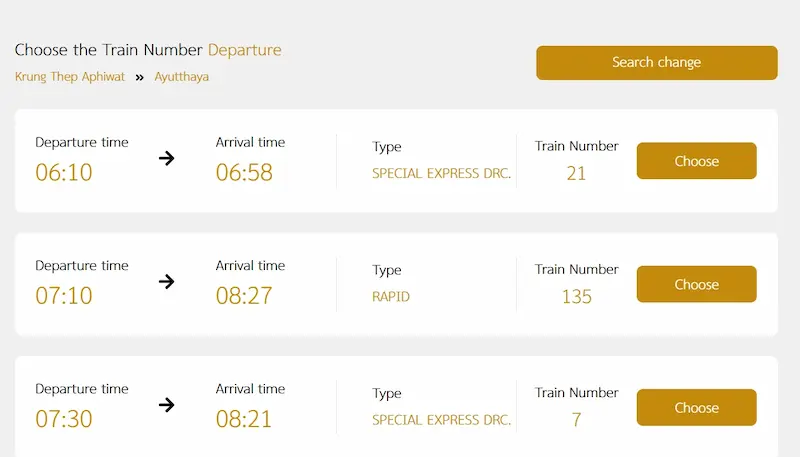Viewport: 800px width, 457px height.
Task: Click the double chevron between station names
Action: pyautogui.click(x=140, y=77)
